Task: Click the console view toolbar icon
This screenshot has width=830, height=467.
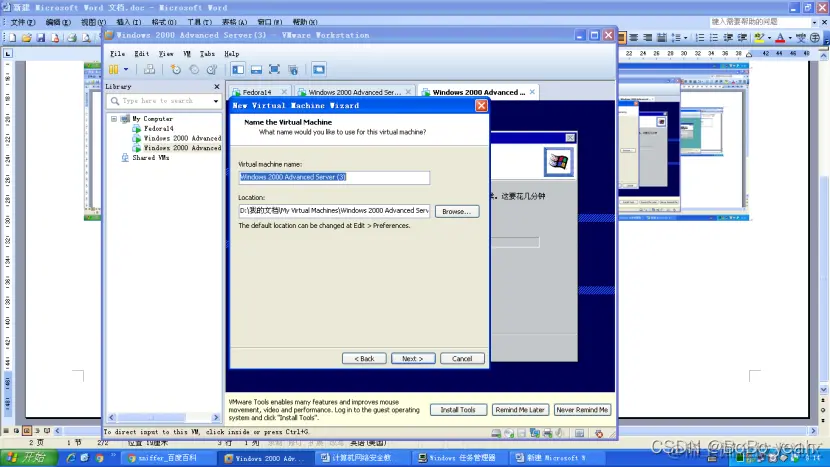Action: pyautogui.click(x=319, y=69)
